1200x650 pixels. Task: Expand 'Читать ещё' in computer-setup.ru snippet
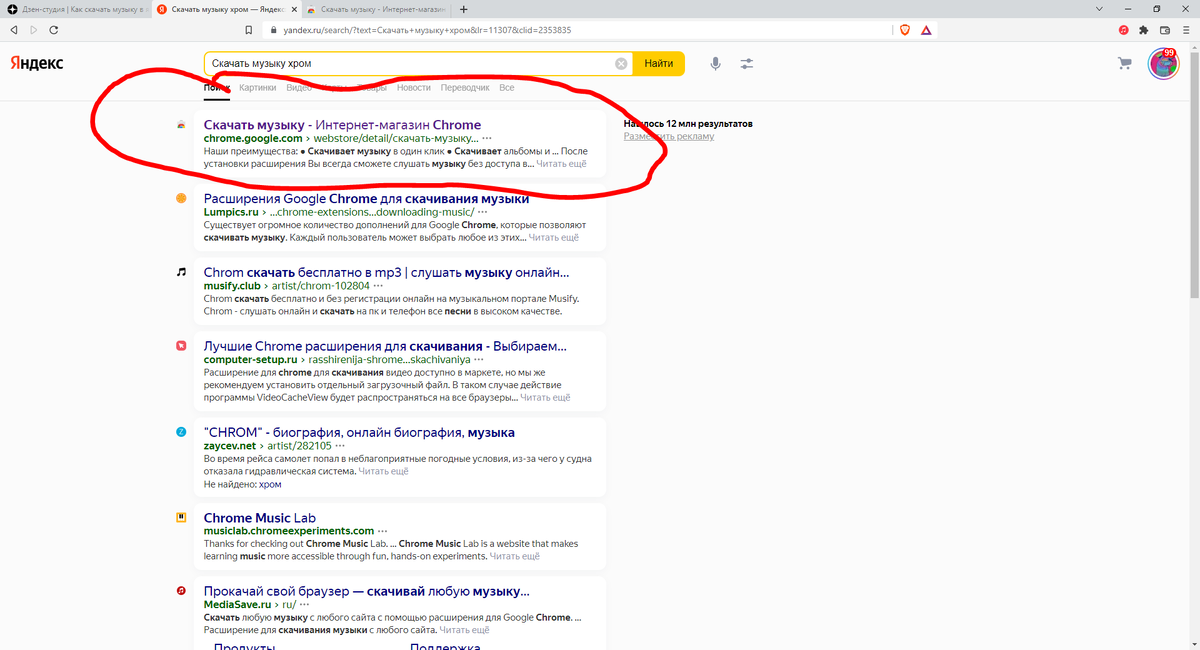click(546, 397)
